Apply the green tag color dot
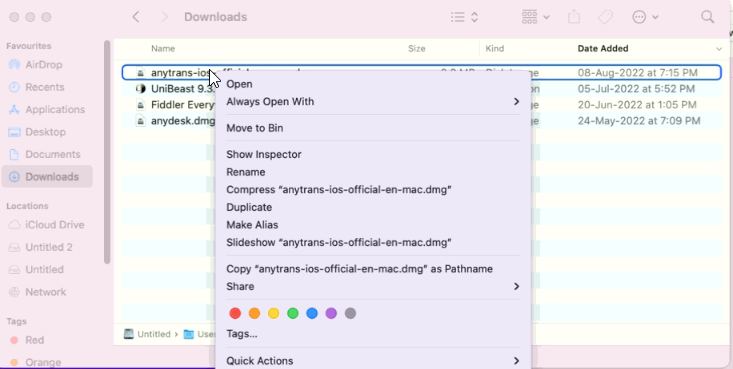 coord(293,313)
